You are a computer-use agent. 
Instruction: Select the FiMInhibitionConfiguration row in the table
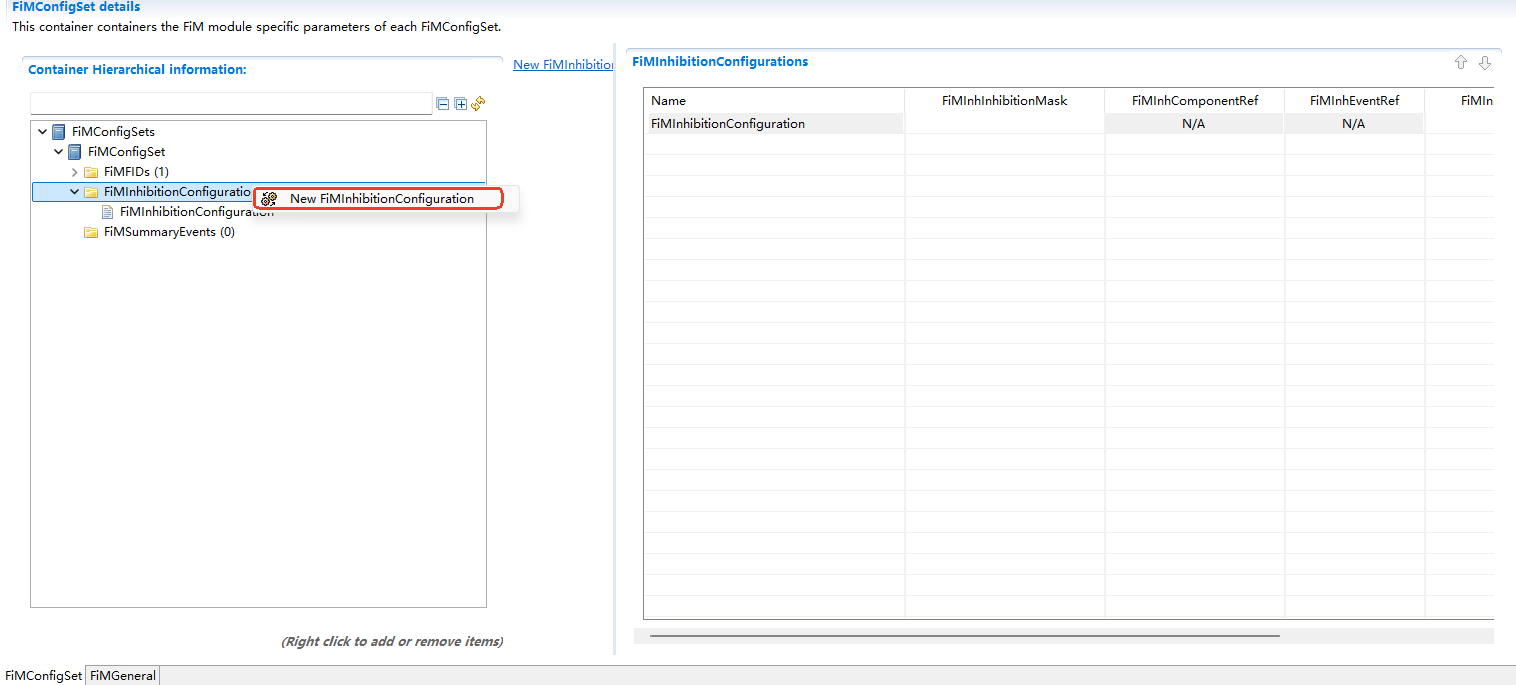[x=774, y=123]
